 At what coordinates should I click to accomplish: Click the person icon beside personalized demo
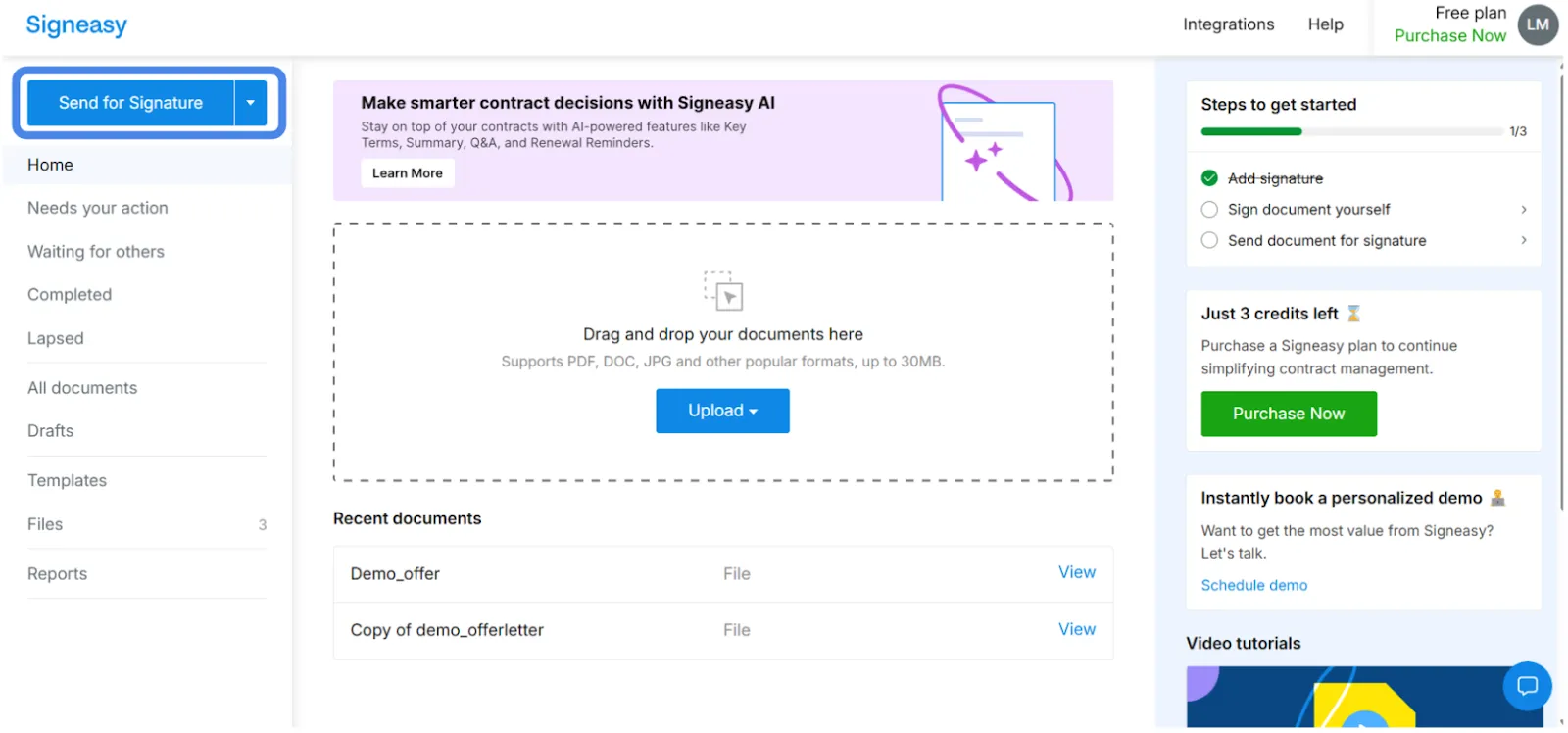[1497, 498]
